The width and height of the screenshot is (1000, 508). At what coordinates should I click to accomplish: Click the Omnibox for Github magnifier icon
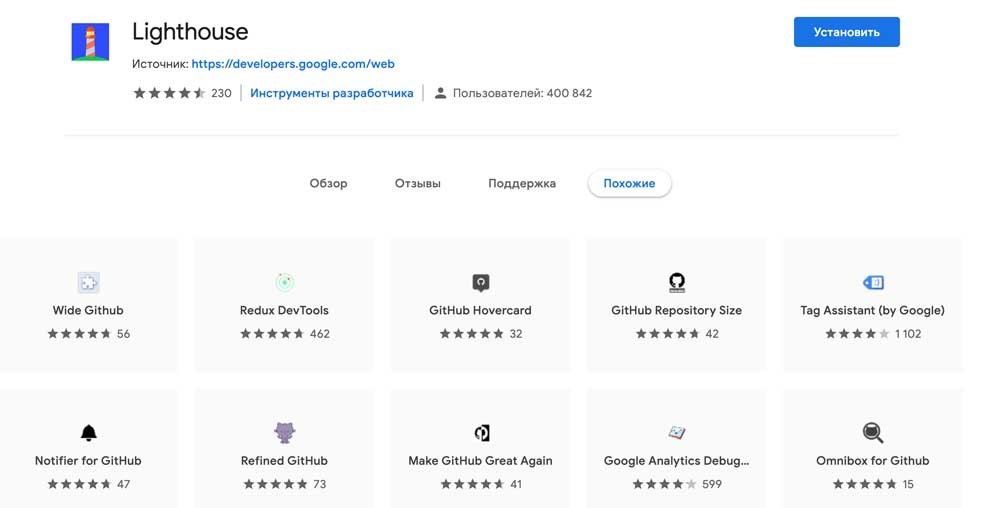[872, 433]
